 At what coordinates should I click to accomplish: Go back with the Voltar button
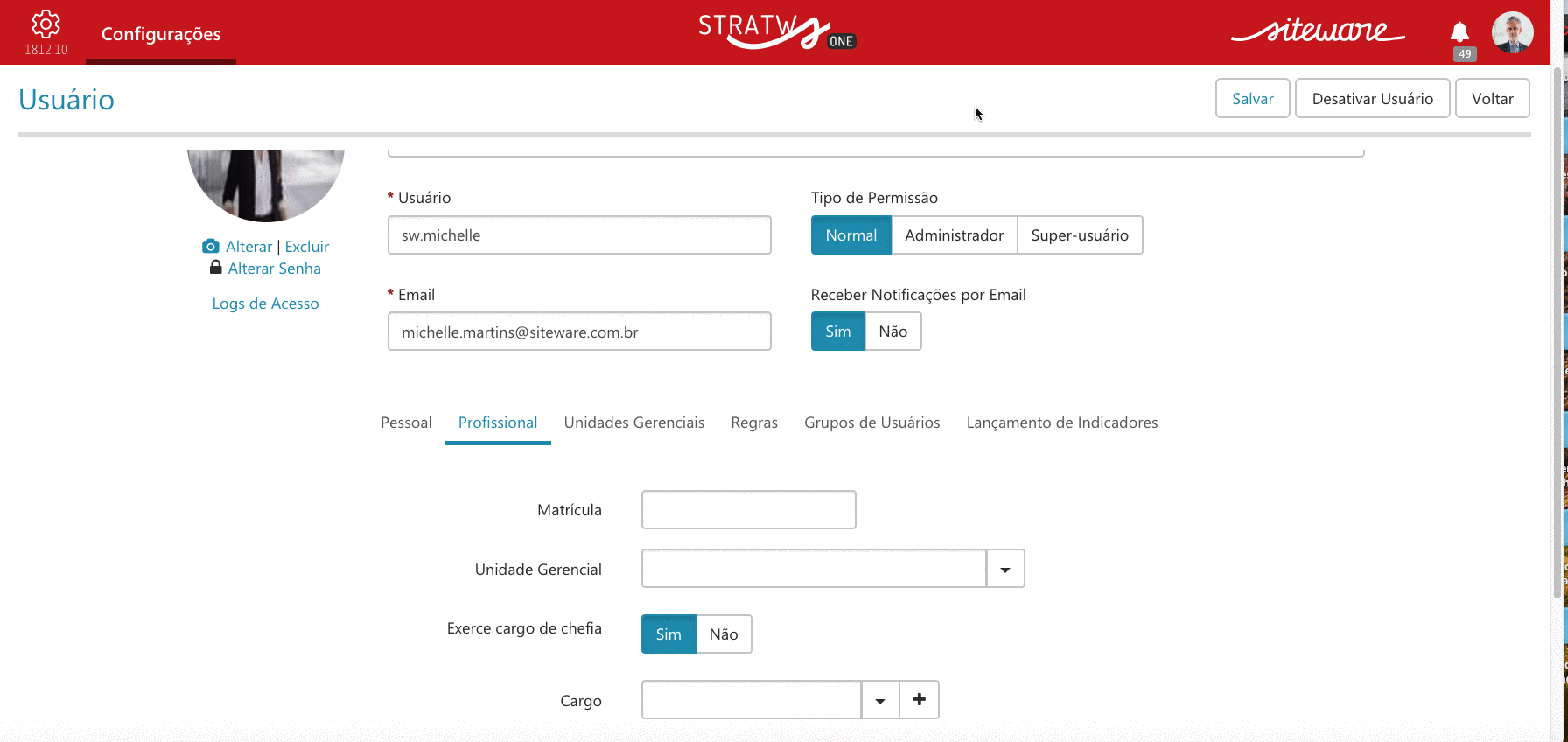point(1493,98)
